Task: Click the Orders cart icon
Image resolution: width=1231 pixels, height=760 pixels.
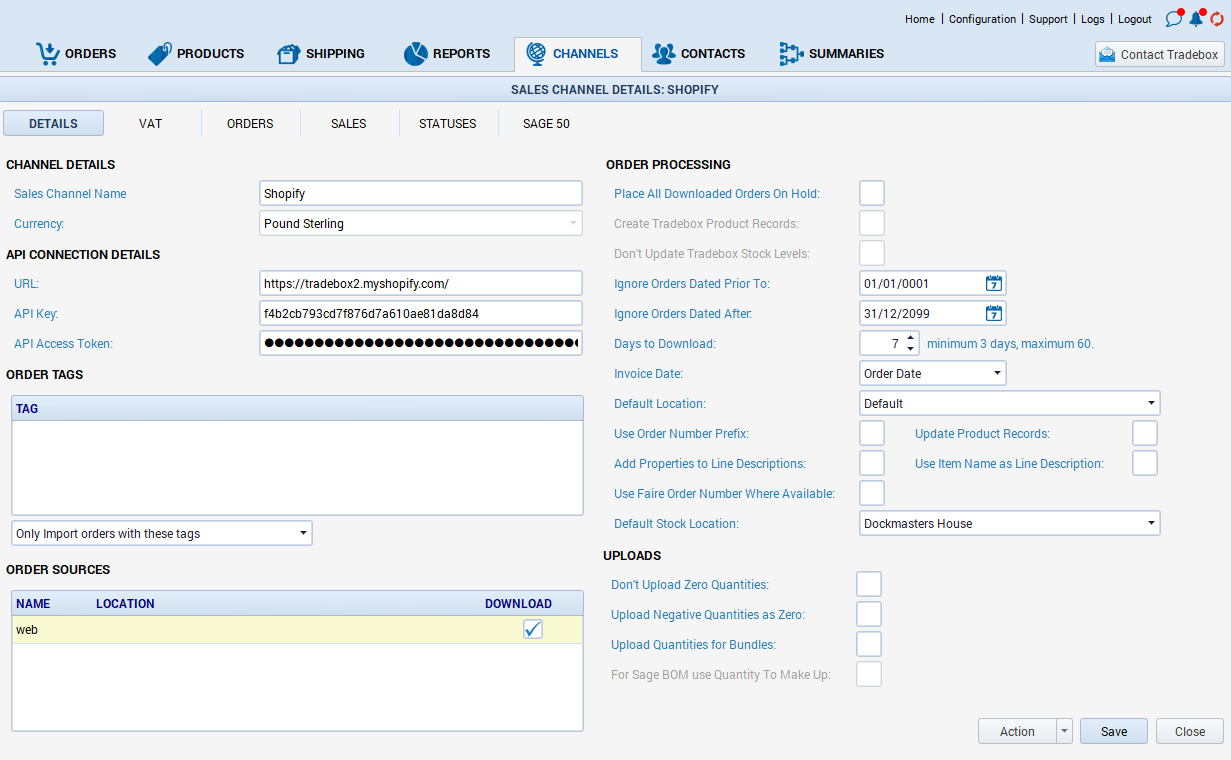Action: click(x=47, y=54)
